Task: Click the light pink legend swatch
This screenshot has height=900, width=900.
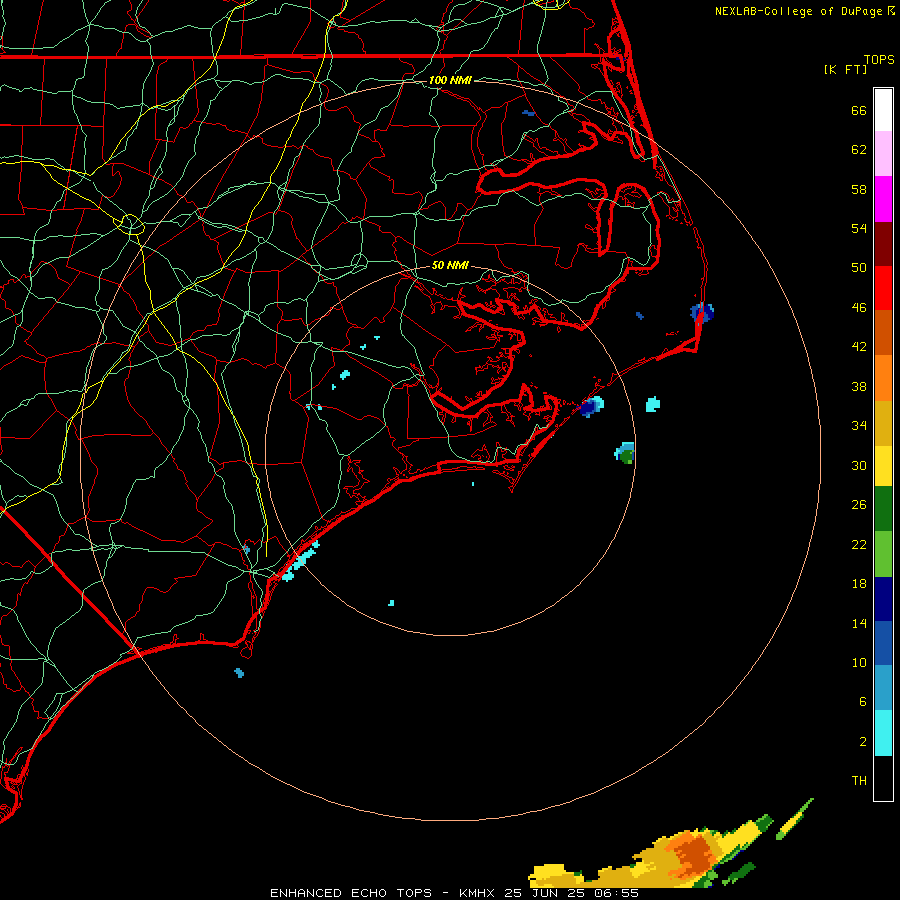Action: point(883,153)
